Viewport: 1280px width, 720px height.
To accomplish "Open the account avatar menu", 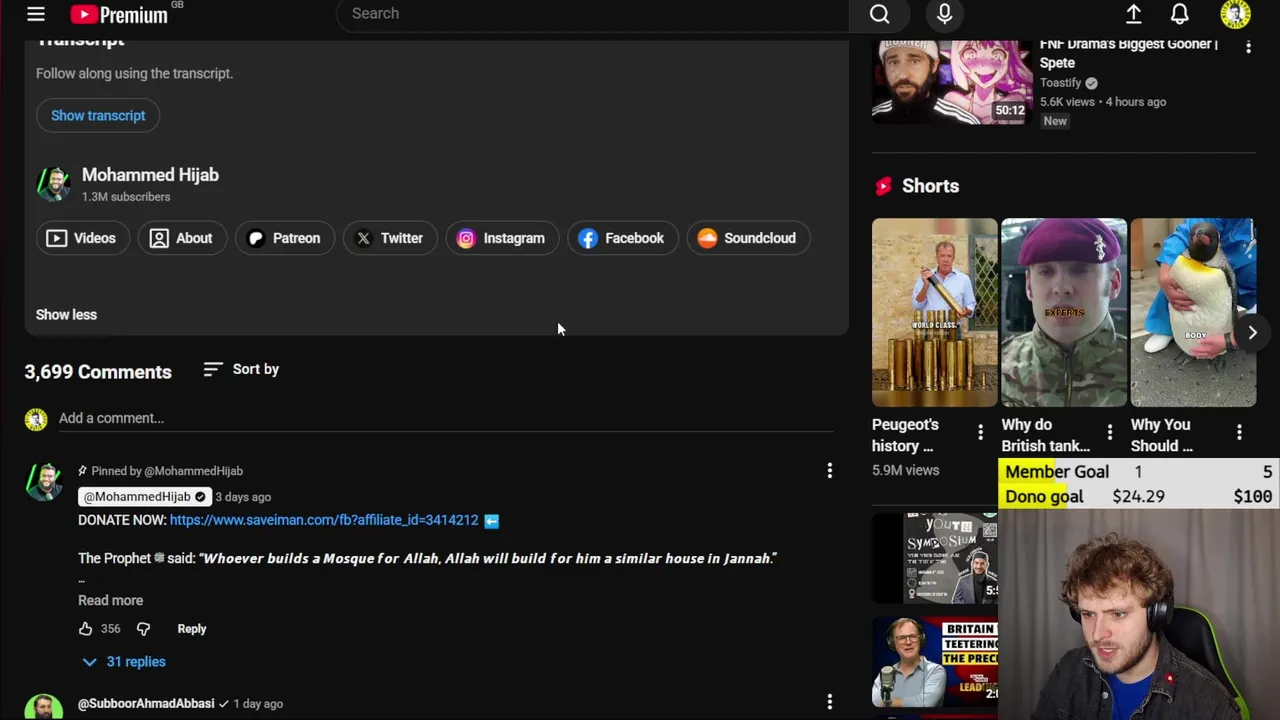I will pos(1236,14).
